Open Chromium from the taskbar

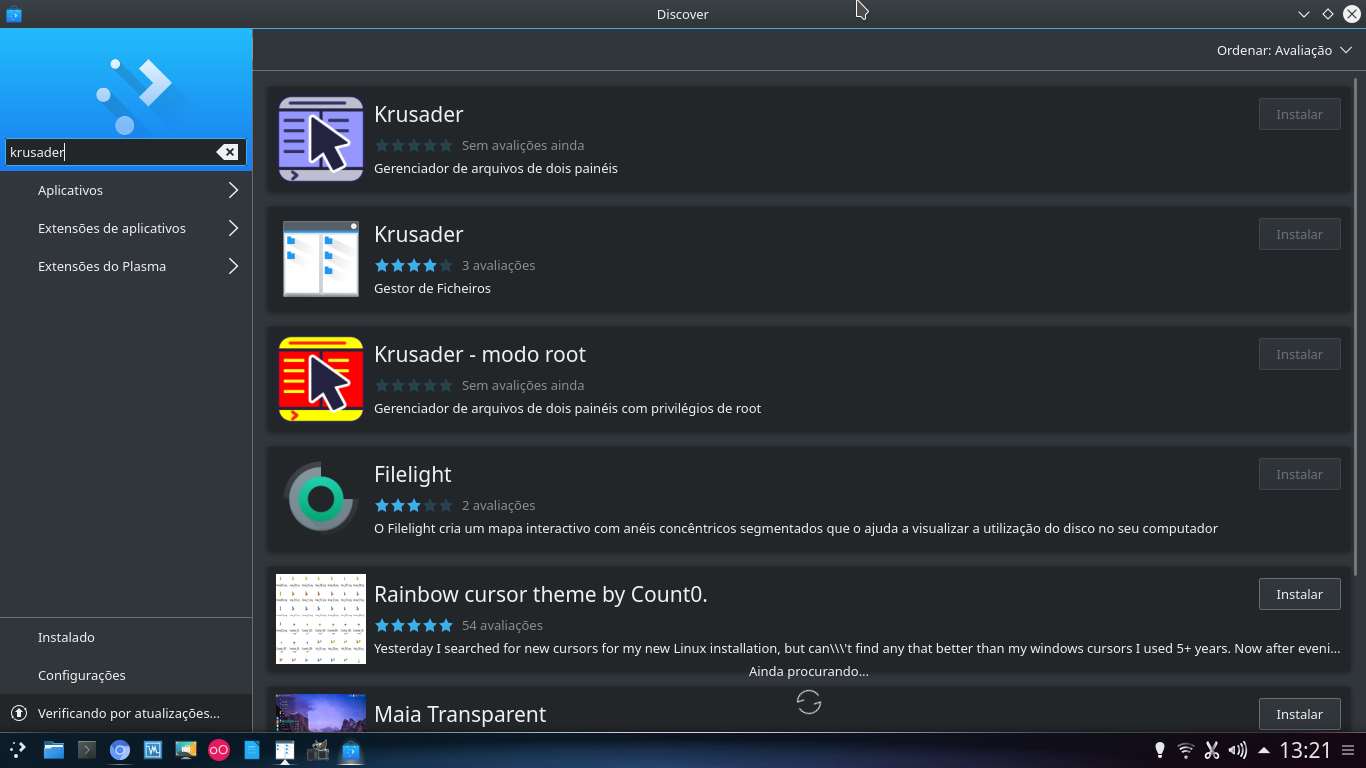pos(120,749)
